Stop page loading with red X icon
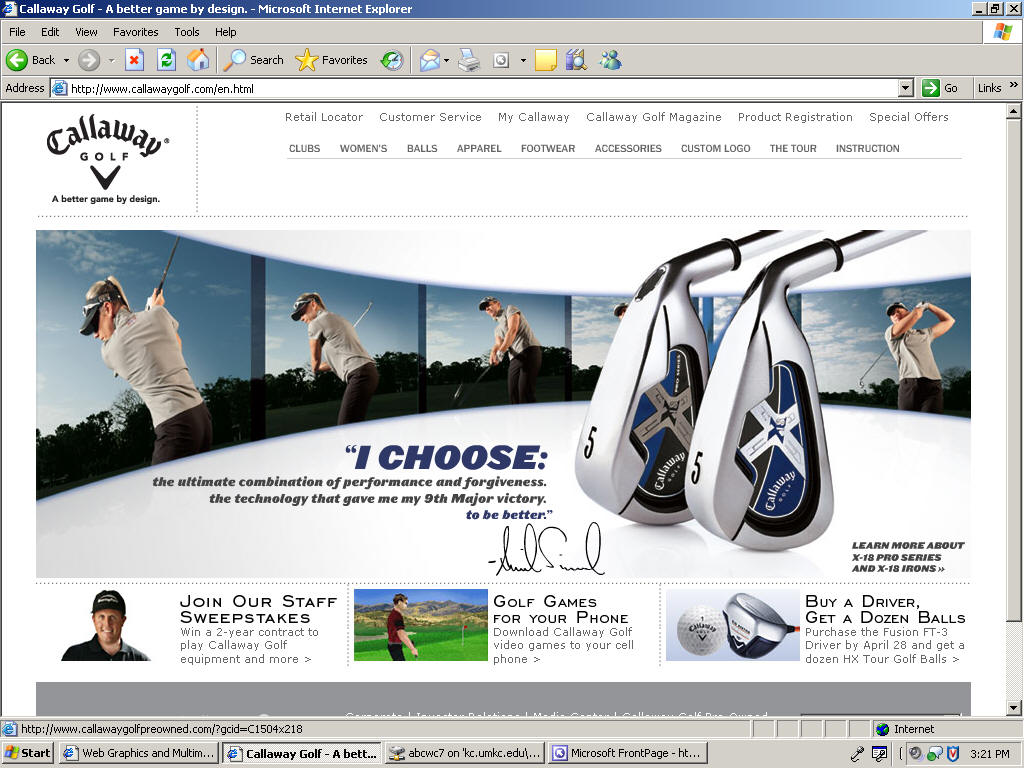The width and height of the screenshot is (1024, 768). tap(134, 60)
